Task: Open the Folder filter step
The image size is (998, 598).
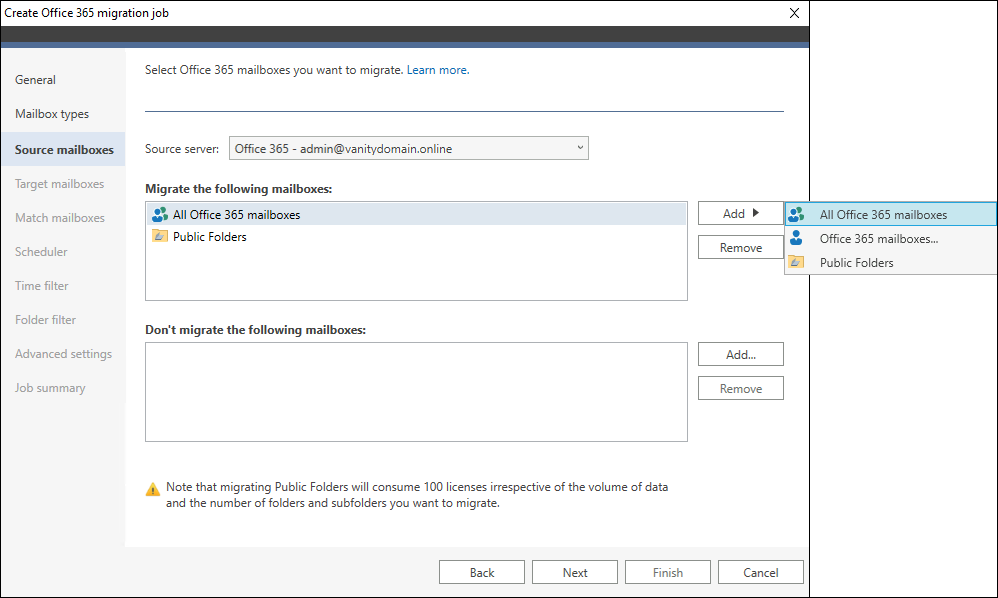Action: click(46, 320)
